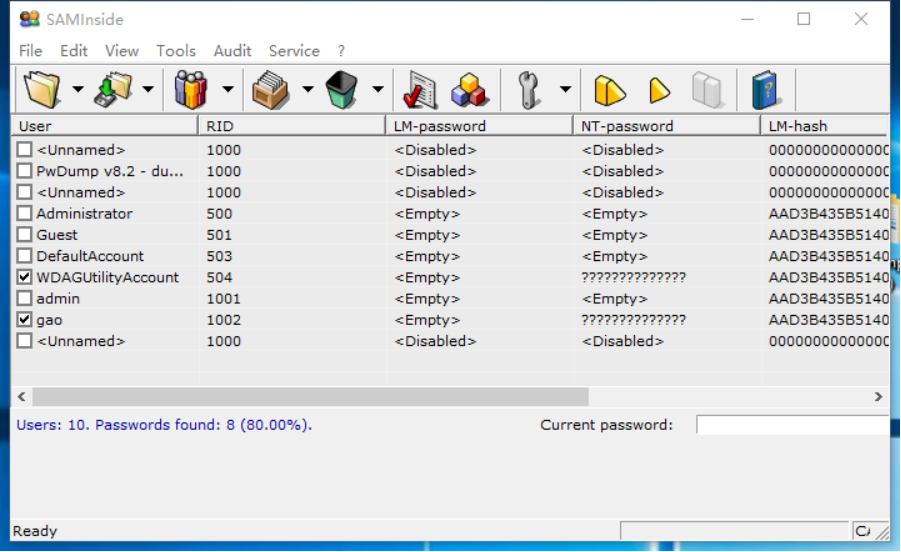
Task: Expand the trash bin dropdown arrow
Action: pyautogui.click(x=378, y=89)
